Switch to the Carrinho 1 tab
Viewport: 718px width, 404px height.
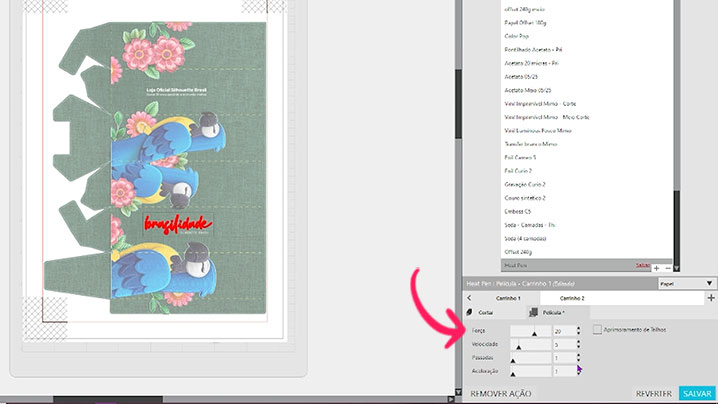[508, 298]
